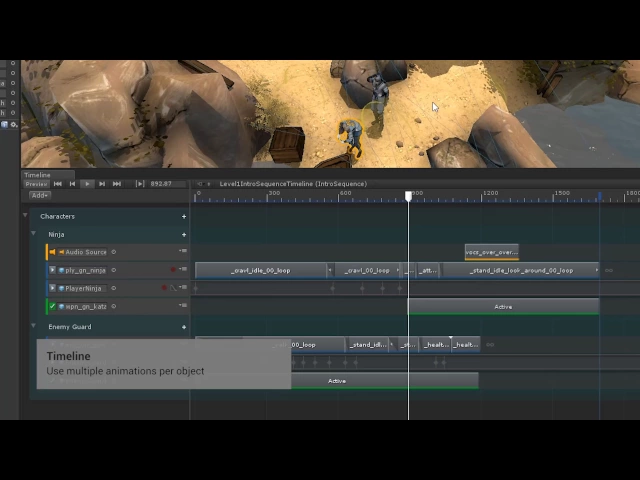Open the object picker for Audio Source
The height and width of the screenshot is (480, 640).
point(114,252)
